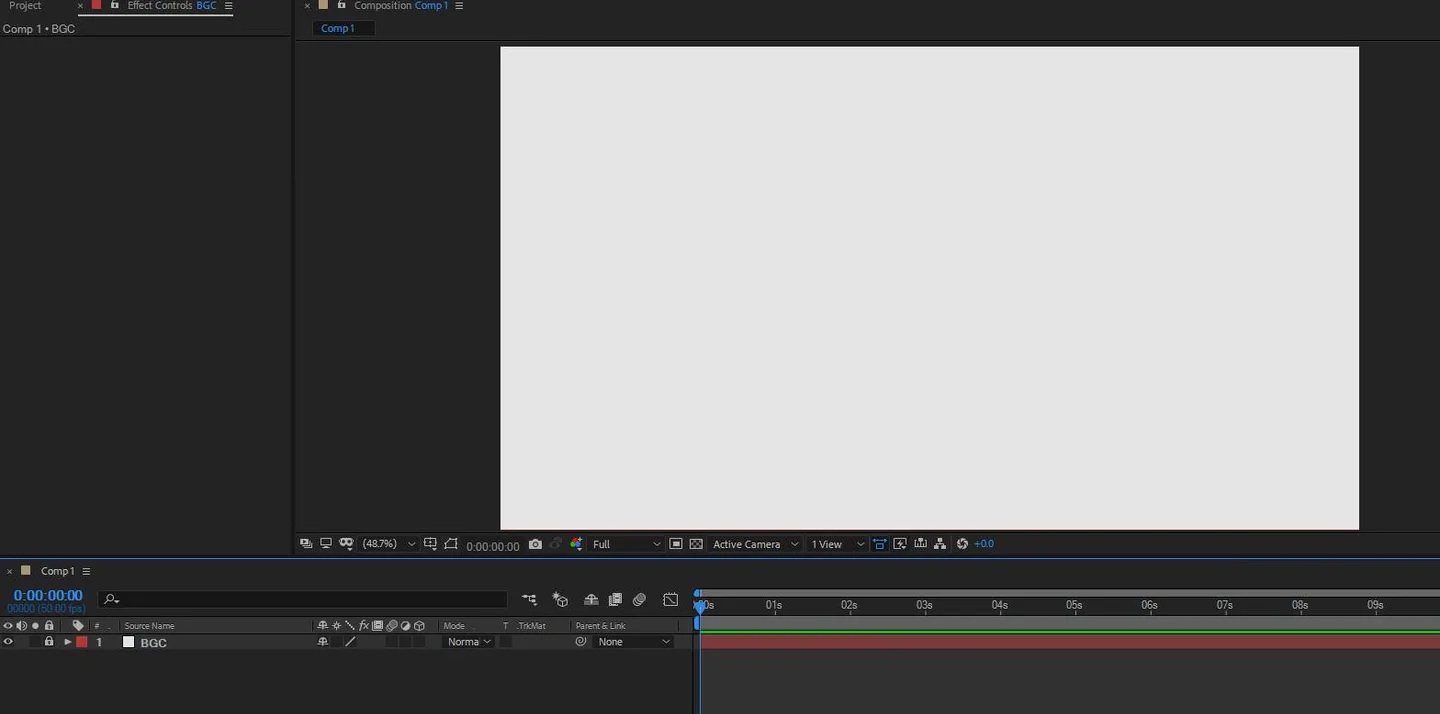Click the exposure value +0.0
1440x714 pixels.
coord(984,544)
